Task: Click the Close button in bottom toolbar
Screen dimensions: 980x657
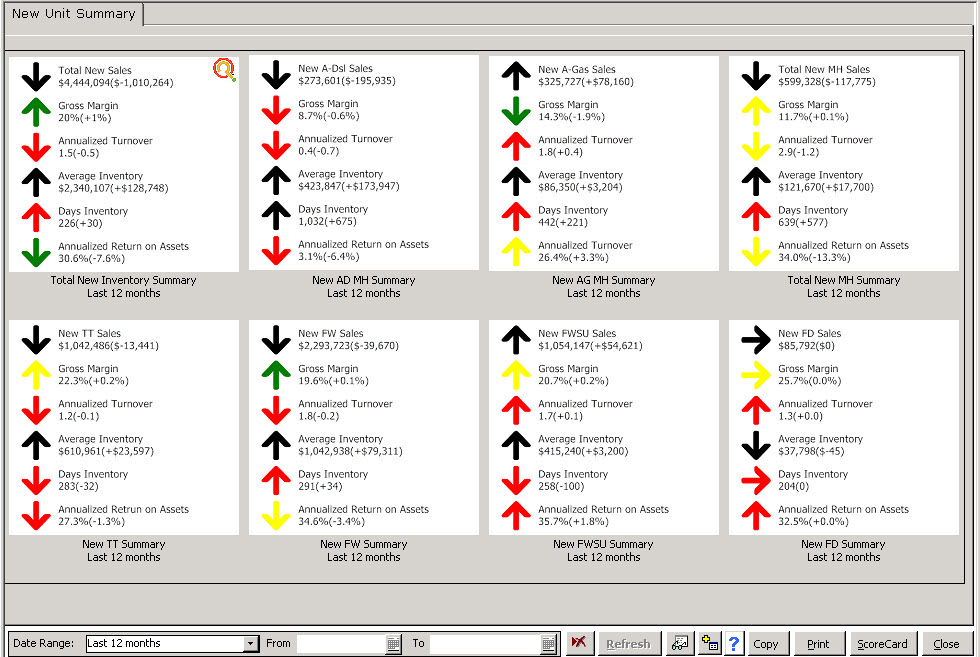Action: pyautogui.click(x=946, y=644)
